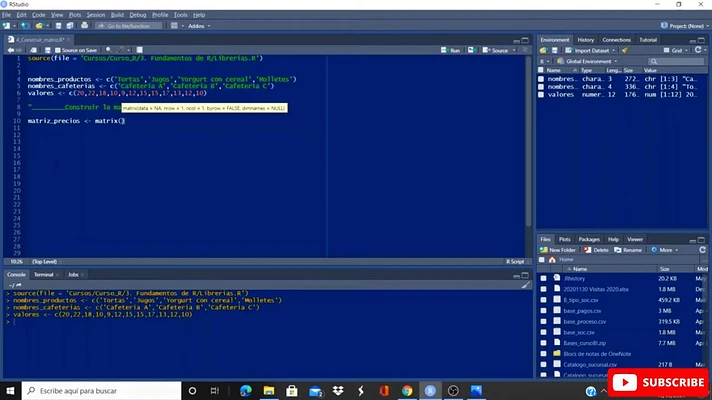Open the Code menu
712x400 pixels.
[39, 15]
